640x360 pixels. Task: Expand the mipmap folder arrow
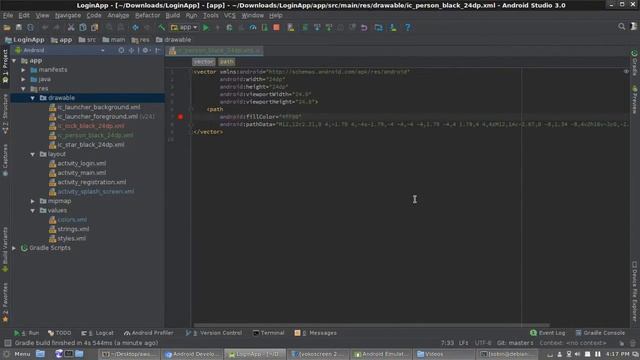coord(33,201)
